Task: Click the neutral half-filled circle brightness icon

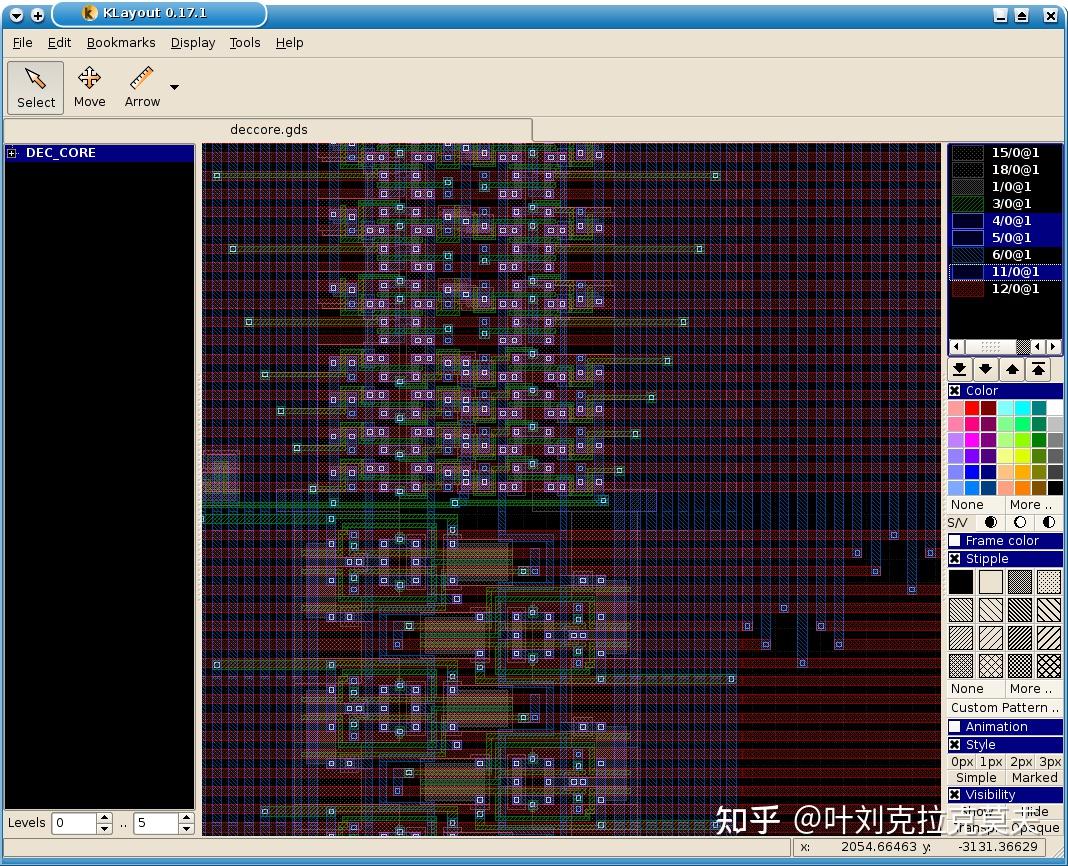Action: [x=1048, y=523]
